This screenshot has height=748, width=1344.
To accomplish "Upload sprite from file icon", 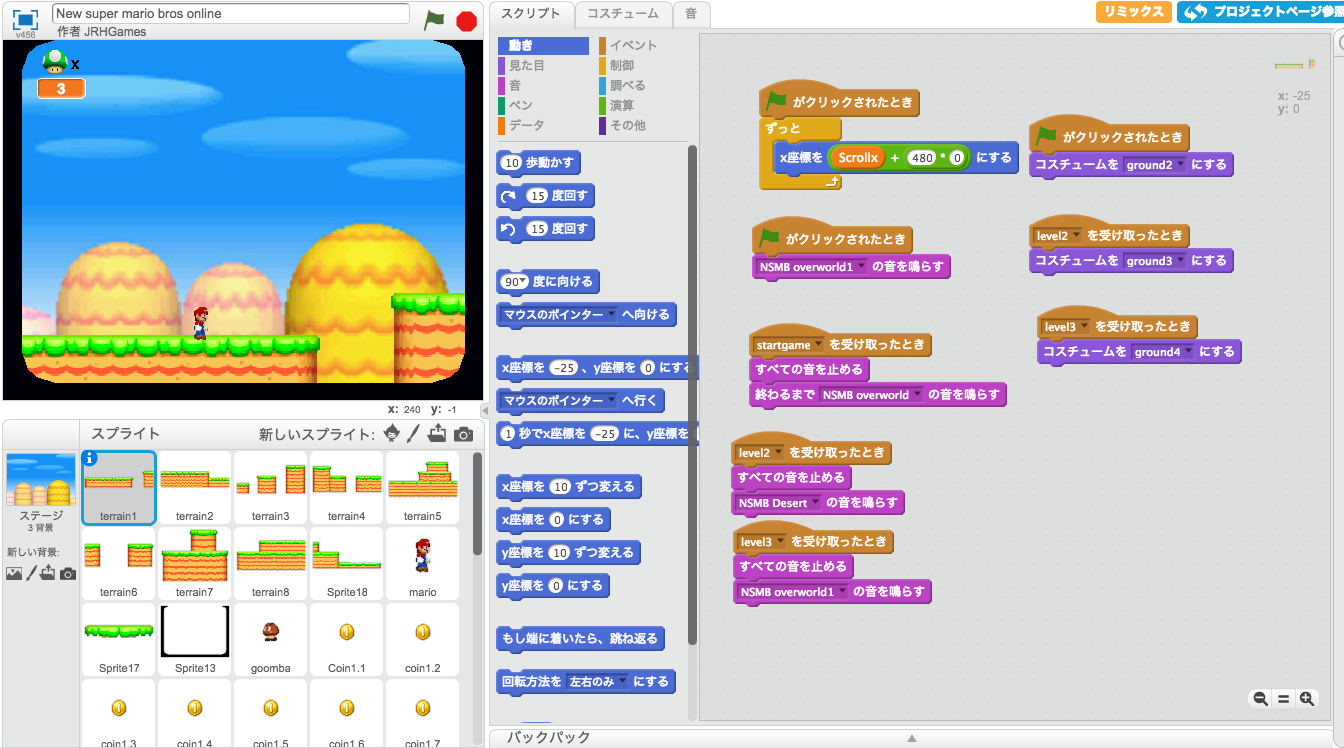I will click(x=437, y=434).
